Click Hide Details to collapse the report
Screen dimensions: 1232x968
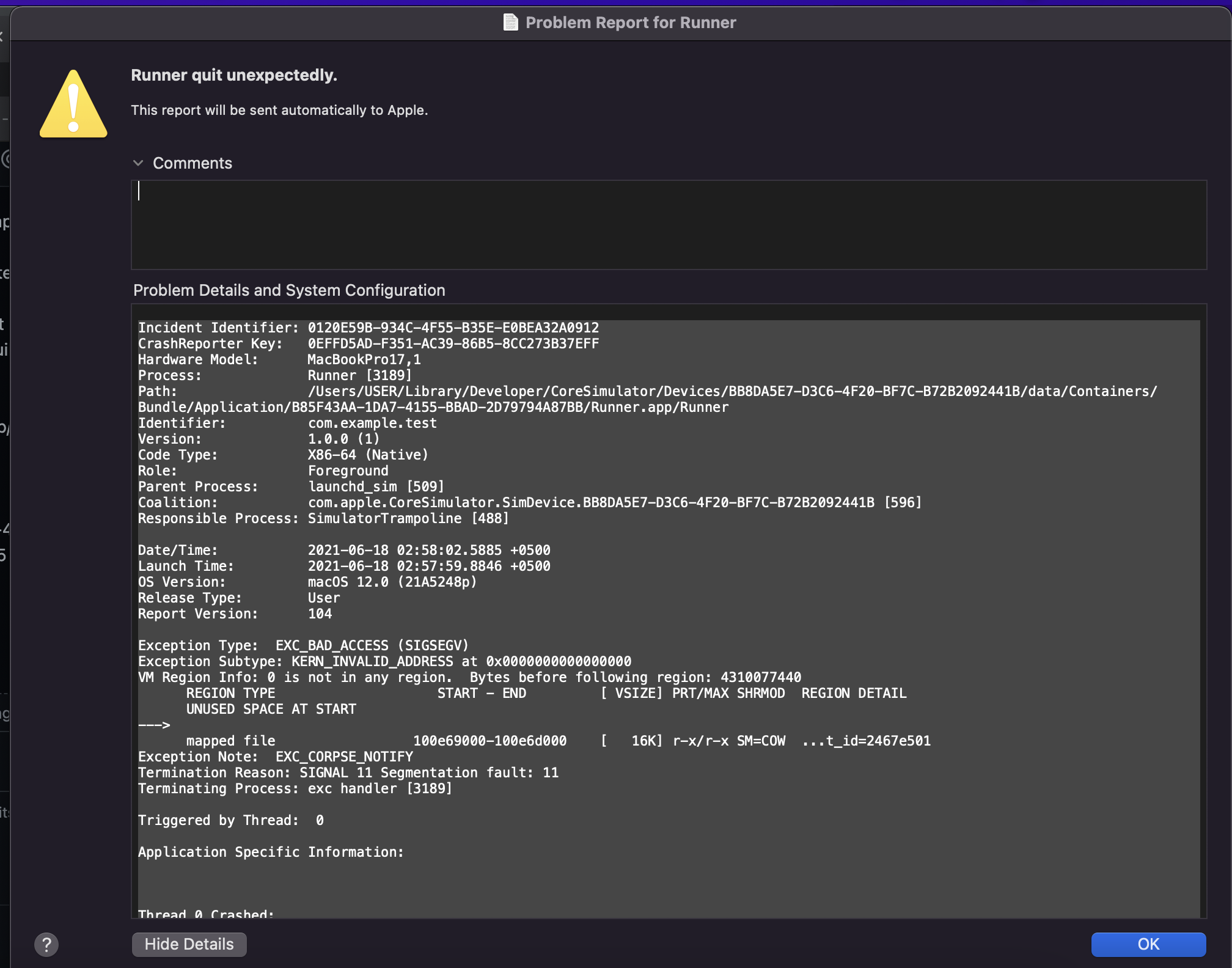tap(189, 944)
